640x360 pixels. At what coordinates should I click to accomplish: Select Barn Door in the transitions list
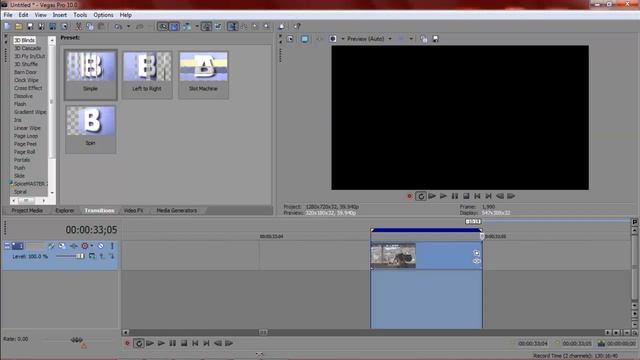(x=25, y=72)
